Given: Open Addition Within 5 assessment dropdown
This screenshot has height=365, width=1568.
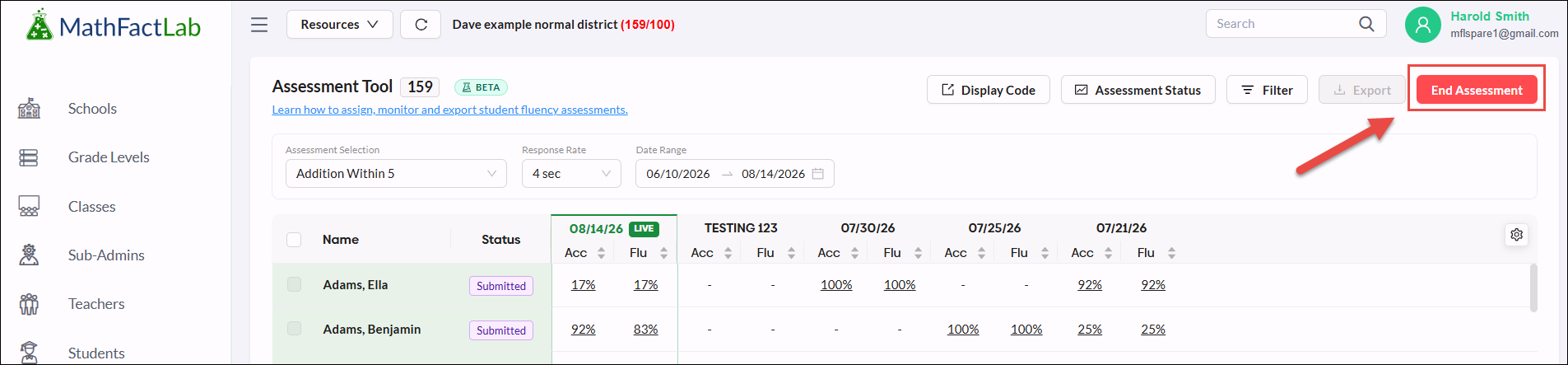Looking at the screenshot, I should pos(396,174).
